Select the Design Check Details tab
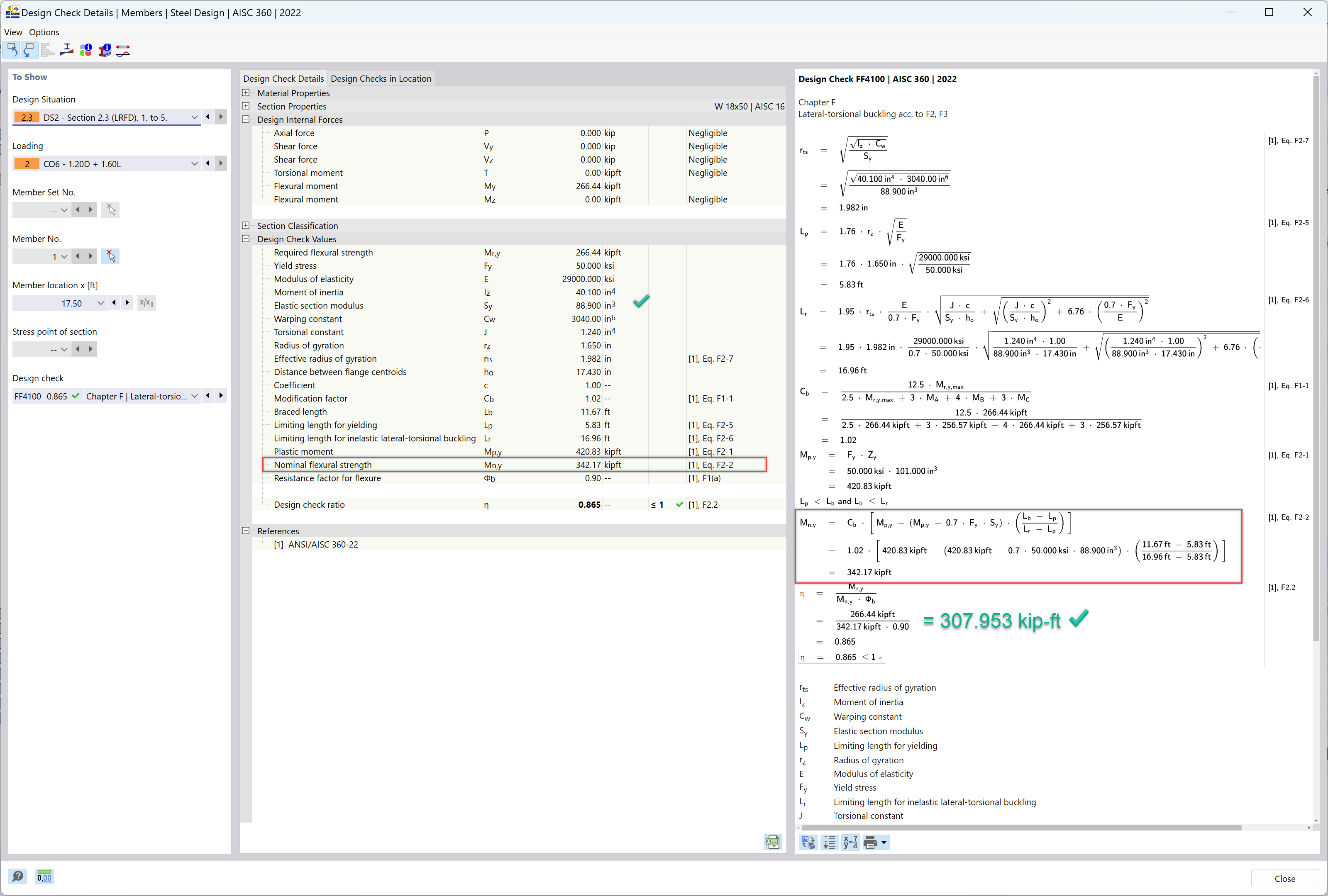1328x896 pixels. tap(283, 78)
